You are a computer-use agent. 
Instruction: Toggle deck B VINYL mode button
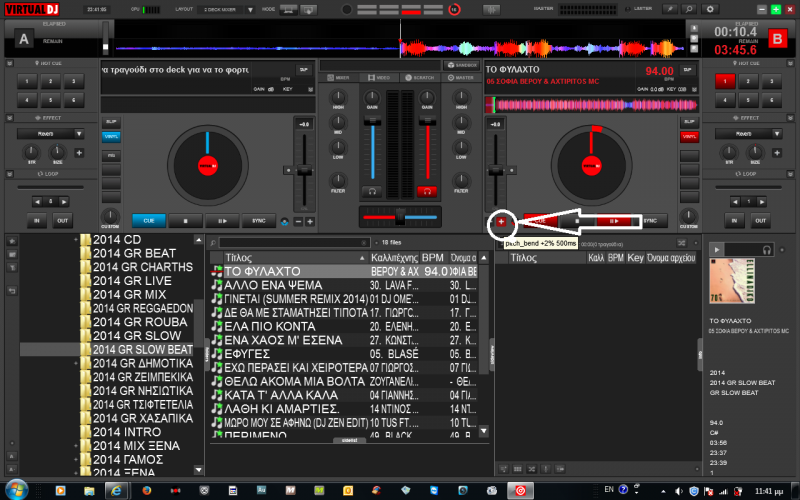689,137
